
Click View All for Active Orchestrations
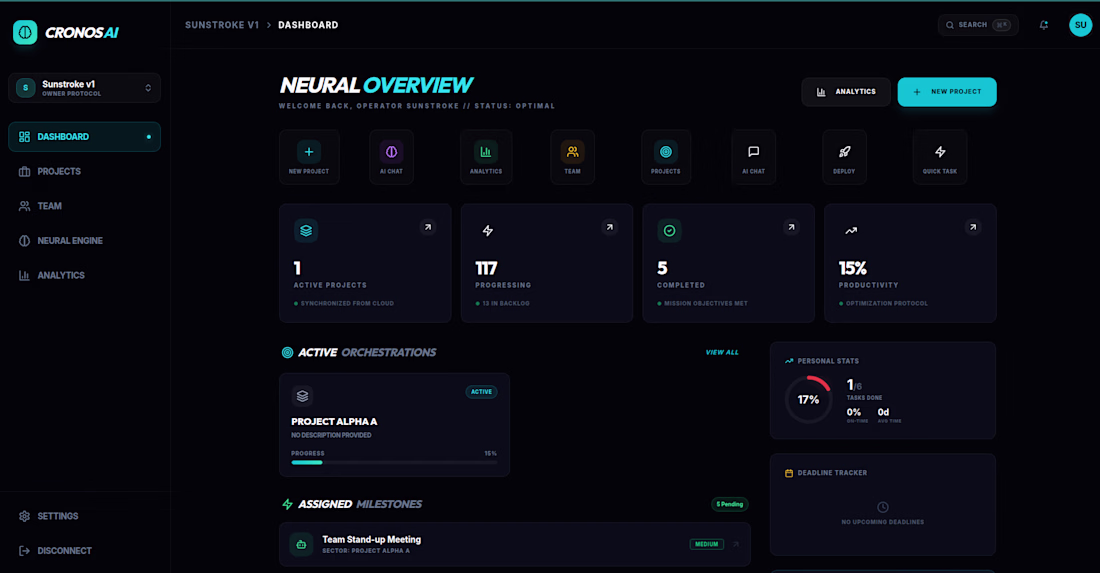[x=722, y=353]
